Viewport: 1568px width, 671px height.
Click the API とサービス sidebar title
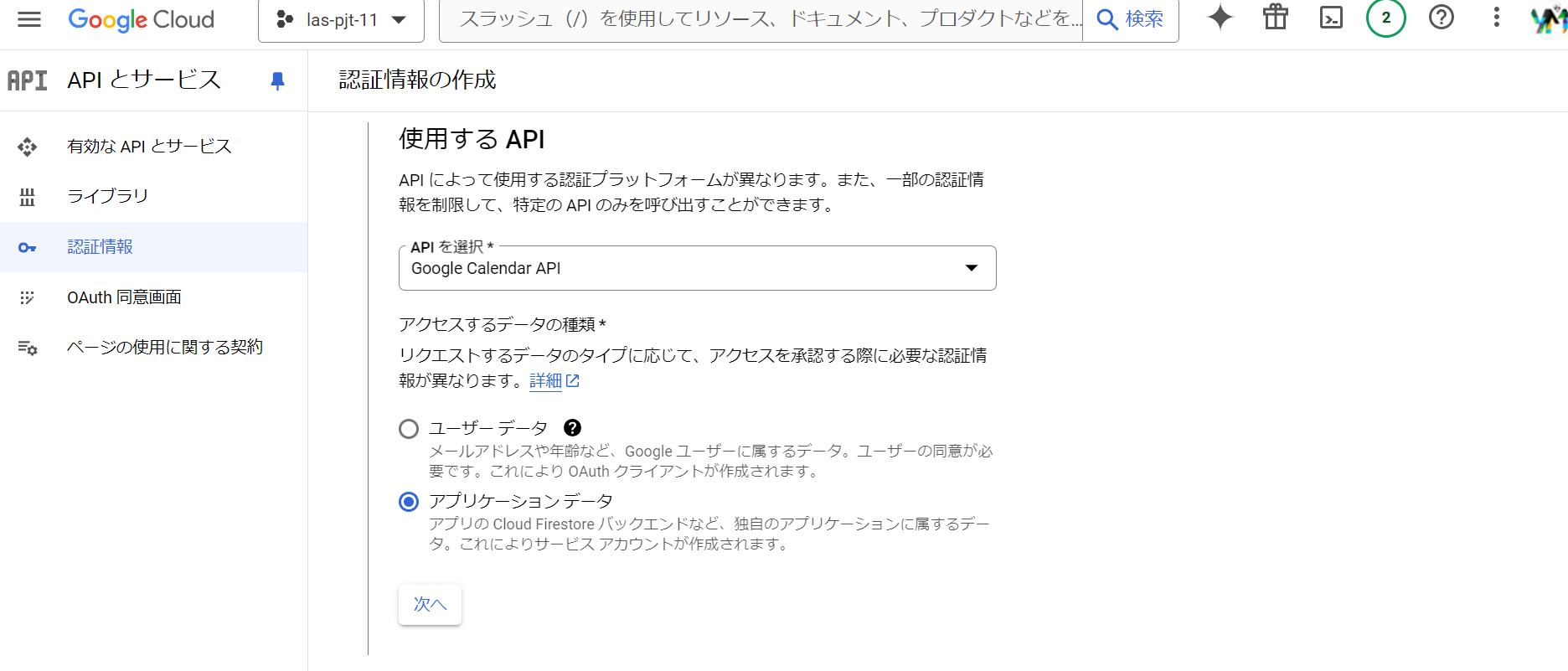pyautogui.click(x=144, y=80)
